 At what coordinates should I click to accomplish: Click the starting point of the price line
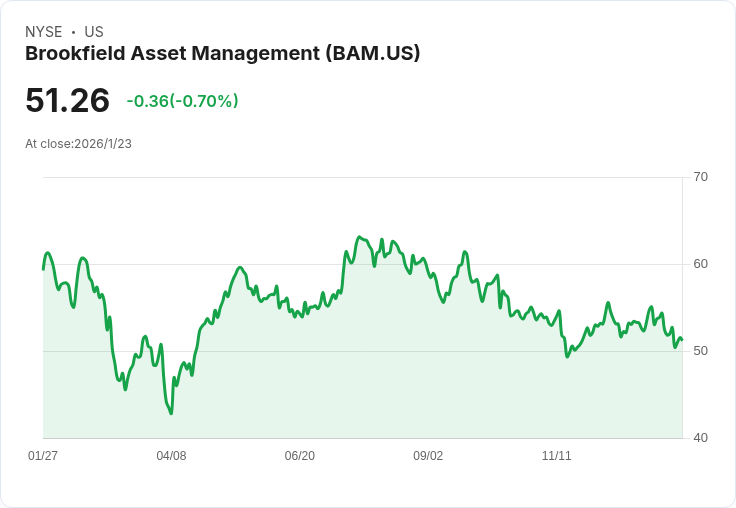(43, 269)
